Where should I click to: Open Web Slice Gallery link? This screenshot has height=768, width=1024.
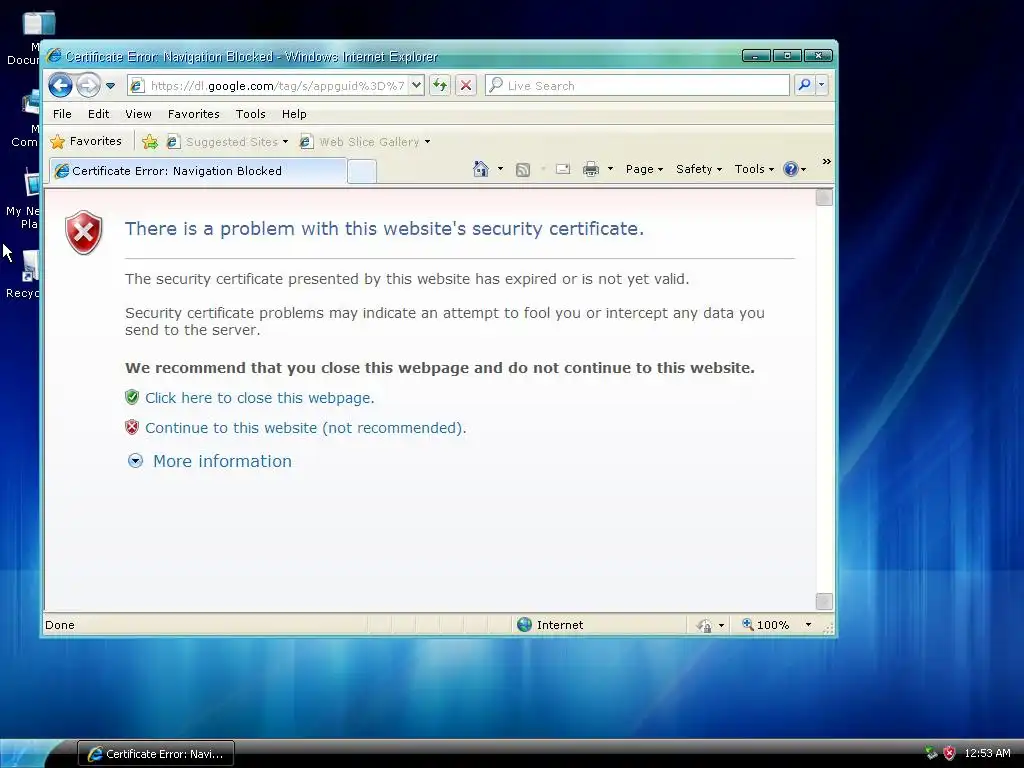point(364,142)
